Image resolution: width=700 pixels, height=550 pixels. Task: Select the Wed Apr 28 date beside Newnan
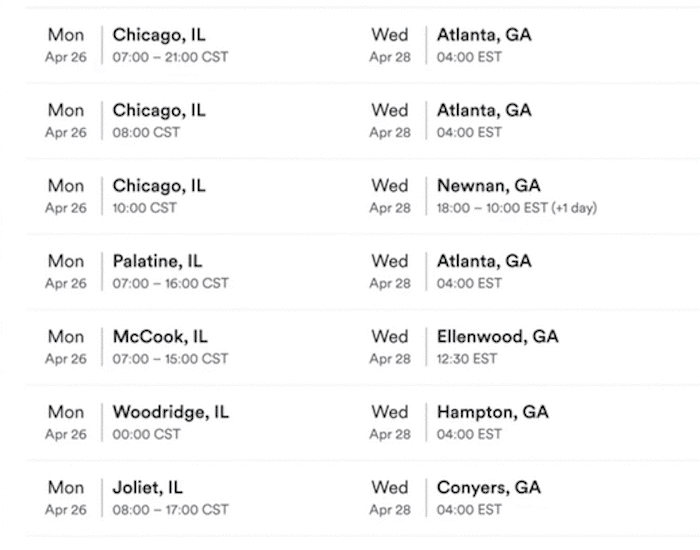click(390, 196)
